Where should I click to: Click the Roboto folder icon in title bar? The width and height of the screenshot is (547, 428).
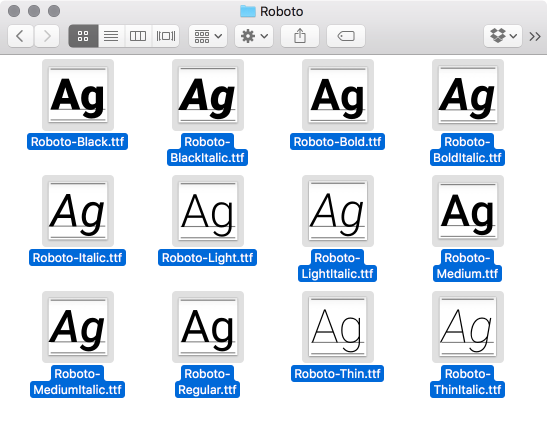coord(248,11)
